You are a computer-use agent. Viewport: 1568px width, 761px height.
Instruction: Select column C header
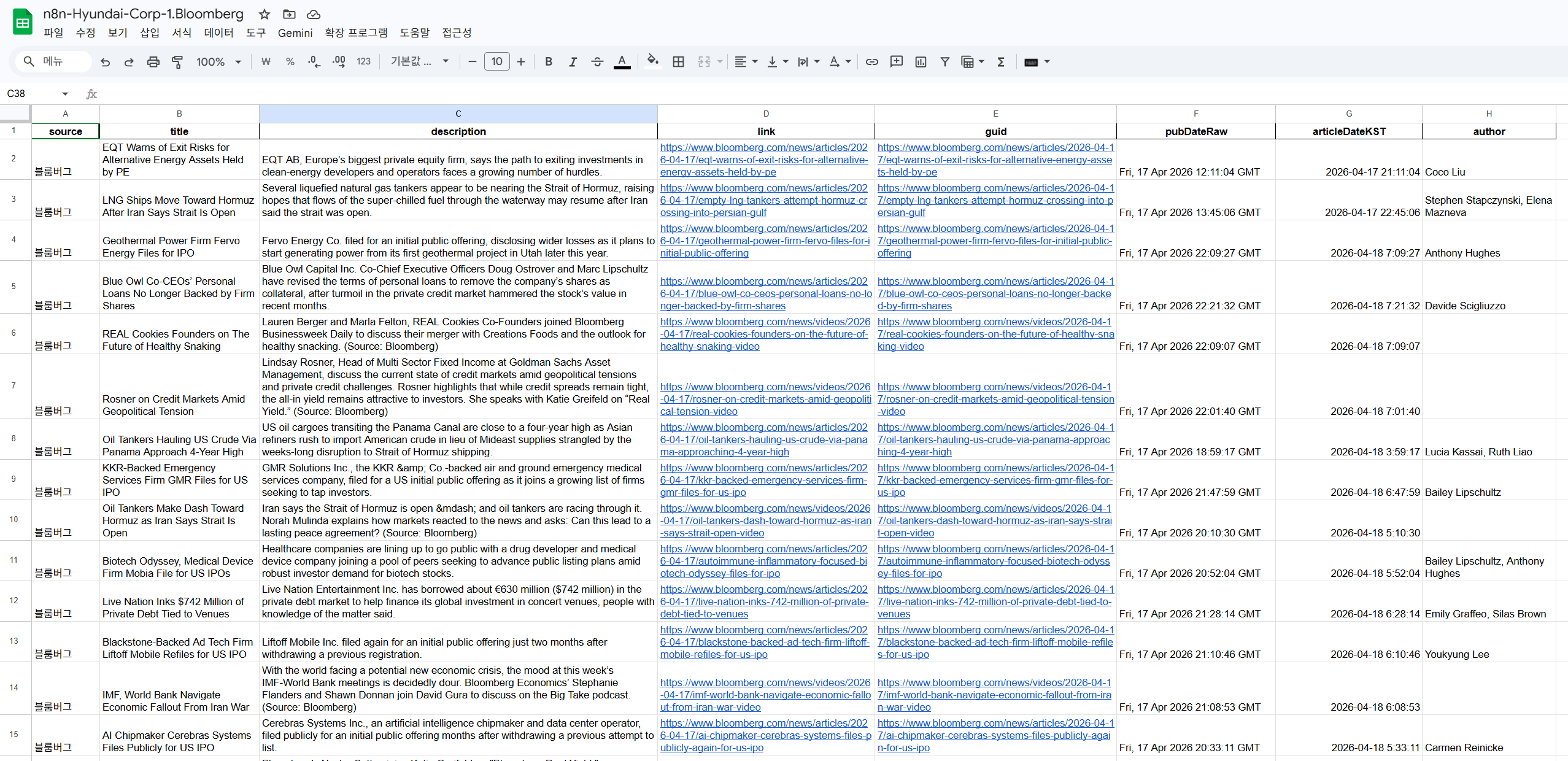pyautogui.click(x=458, y=114)
